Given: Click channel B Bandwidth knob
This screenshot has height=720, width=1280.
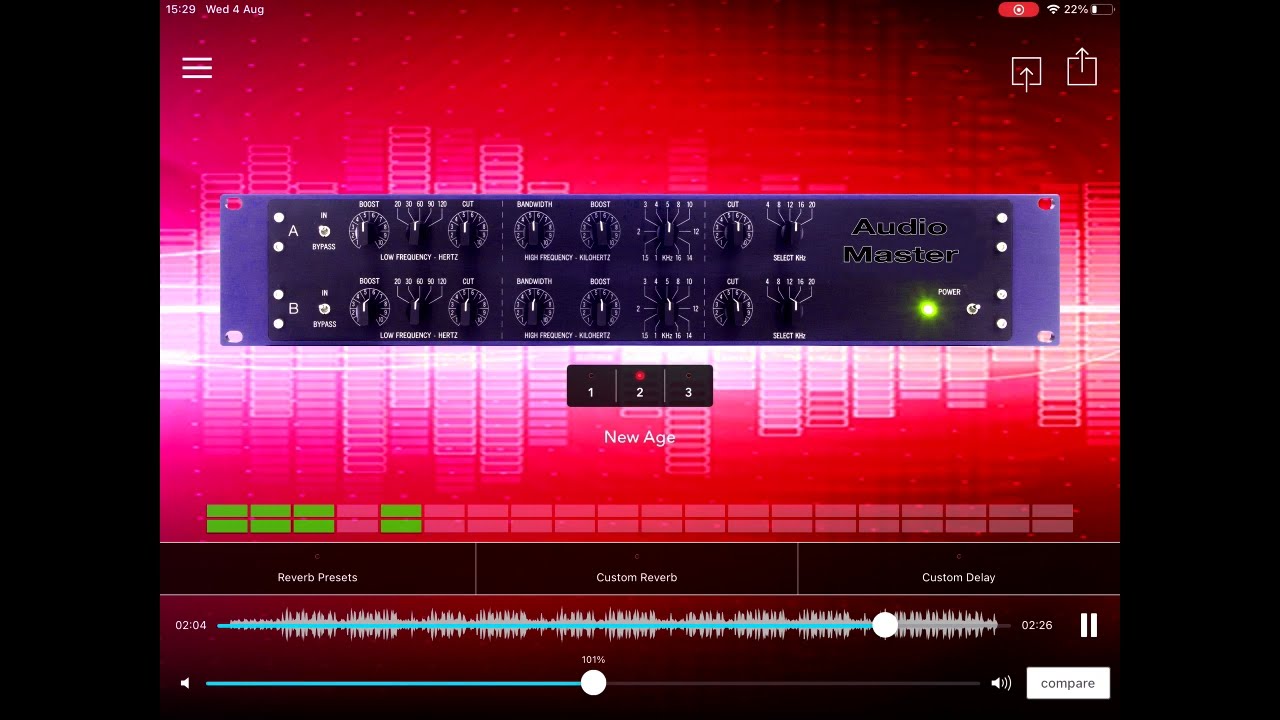Looking at the screenshot, I should pyautogui.click(x=534, y=308).
